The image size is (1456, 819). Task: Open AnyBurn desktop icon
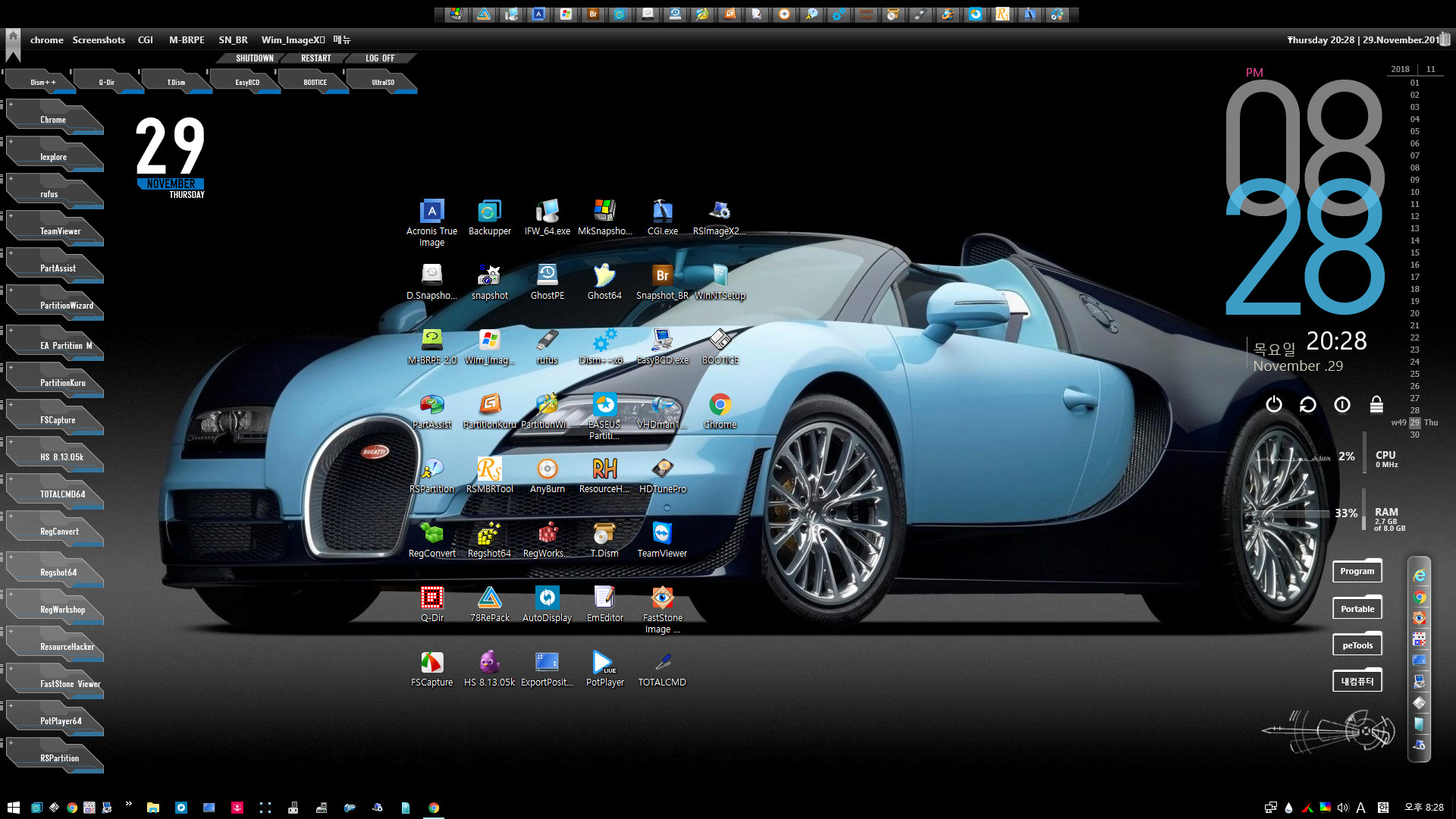(x=547, y=475)
